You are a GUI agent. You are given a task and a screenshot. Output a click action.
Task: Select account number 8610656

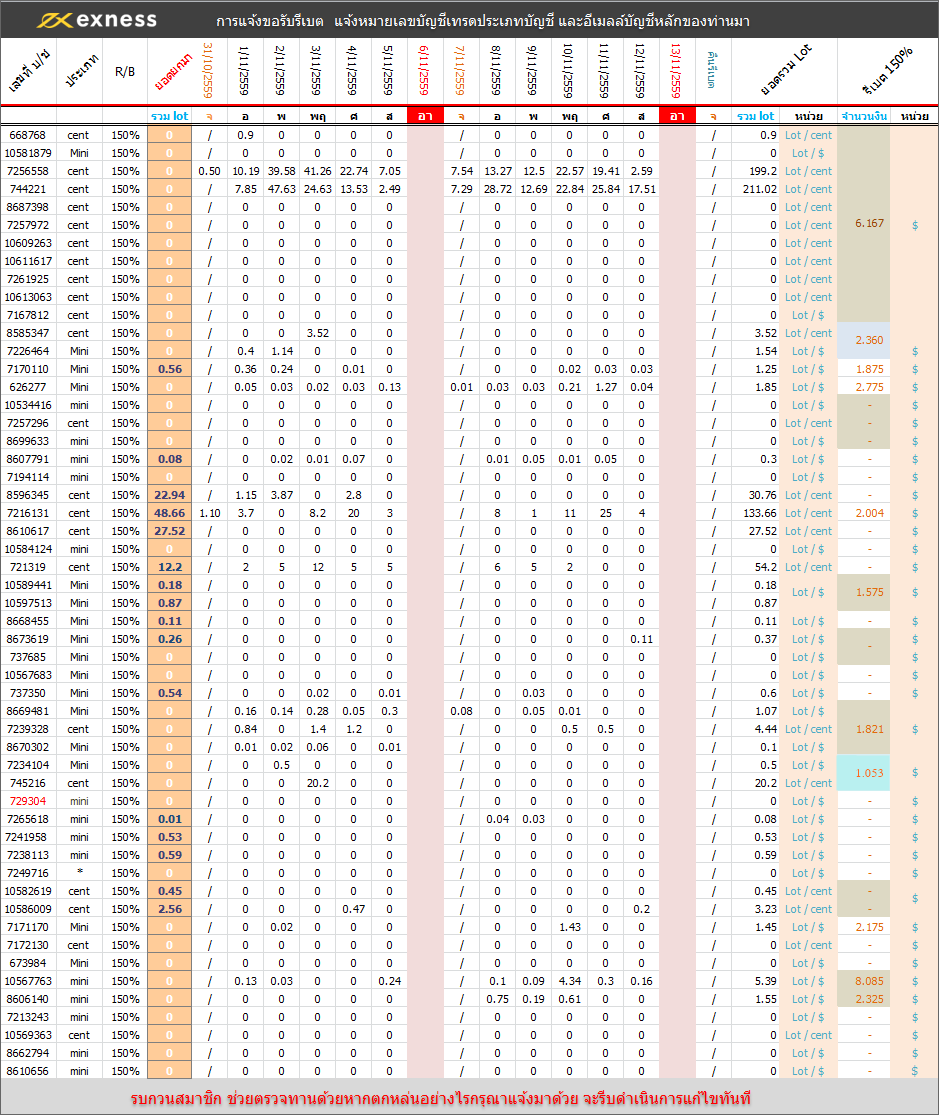(x=28, y=1072)
